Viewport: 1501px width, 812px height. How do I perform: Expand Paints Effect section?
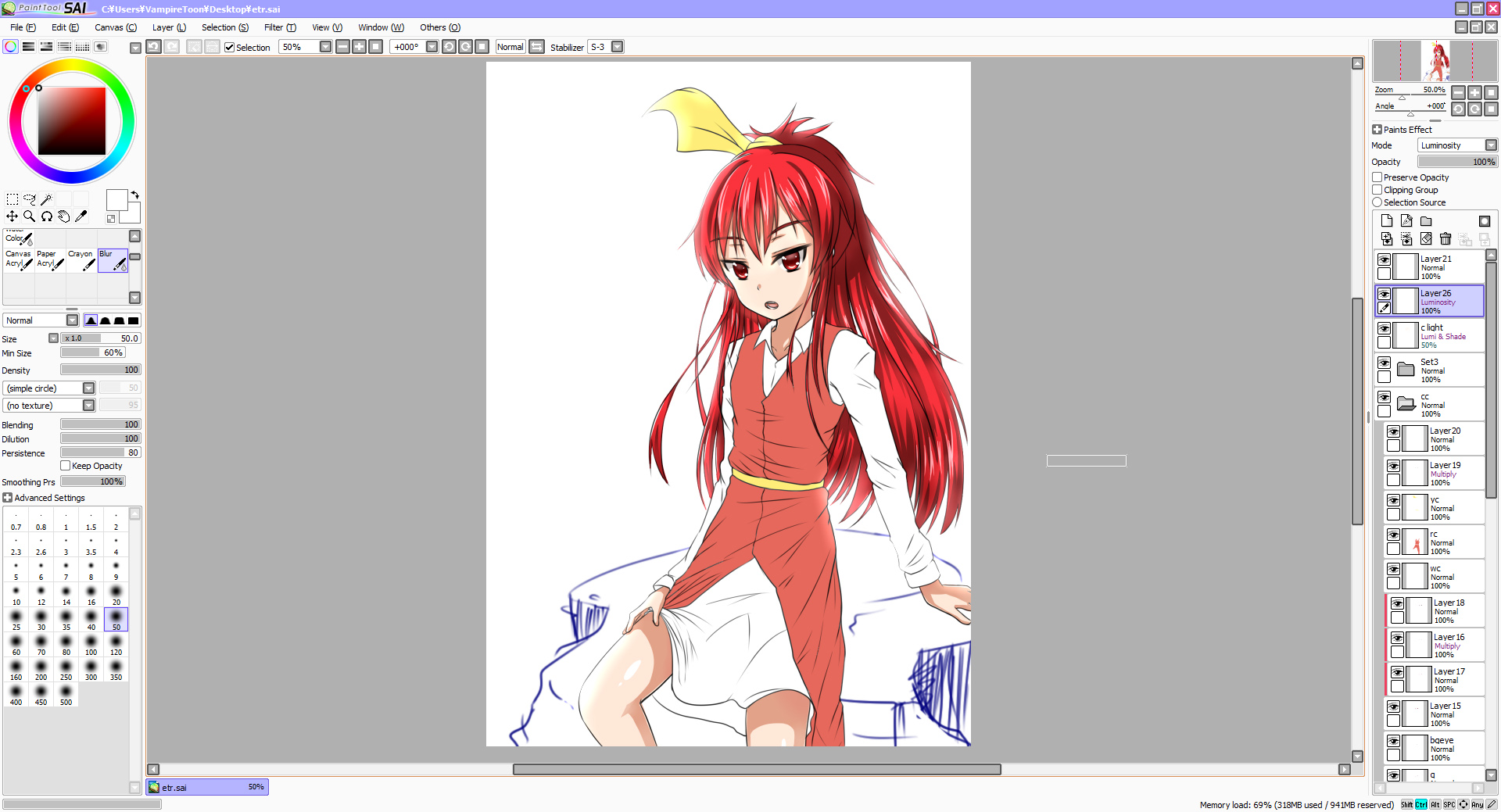1377,130
